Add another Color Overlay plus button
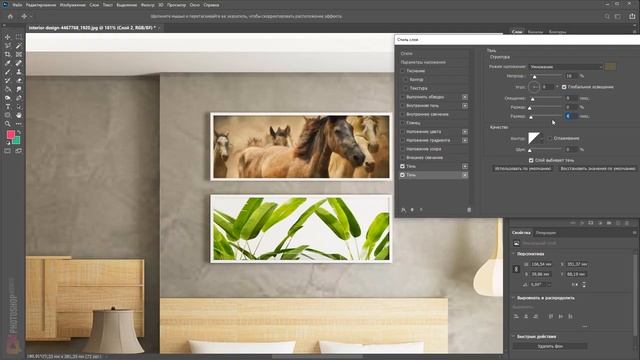The width and height of the screenshot is (640, 360). tap(465, 132)
